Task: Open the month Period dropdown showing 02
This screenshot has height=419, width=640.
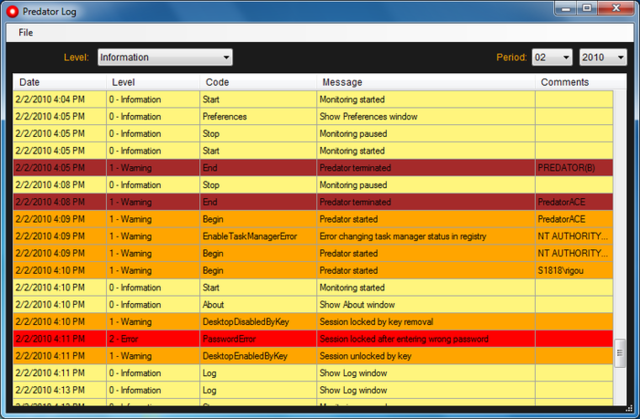Action: pos(552,57)
